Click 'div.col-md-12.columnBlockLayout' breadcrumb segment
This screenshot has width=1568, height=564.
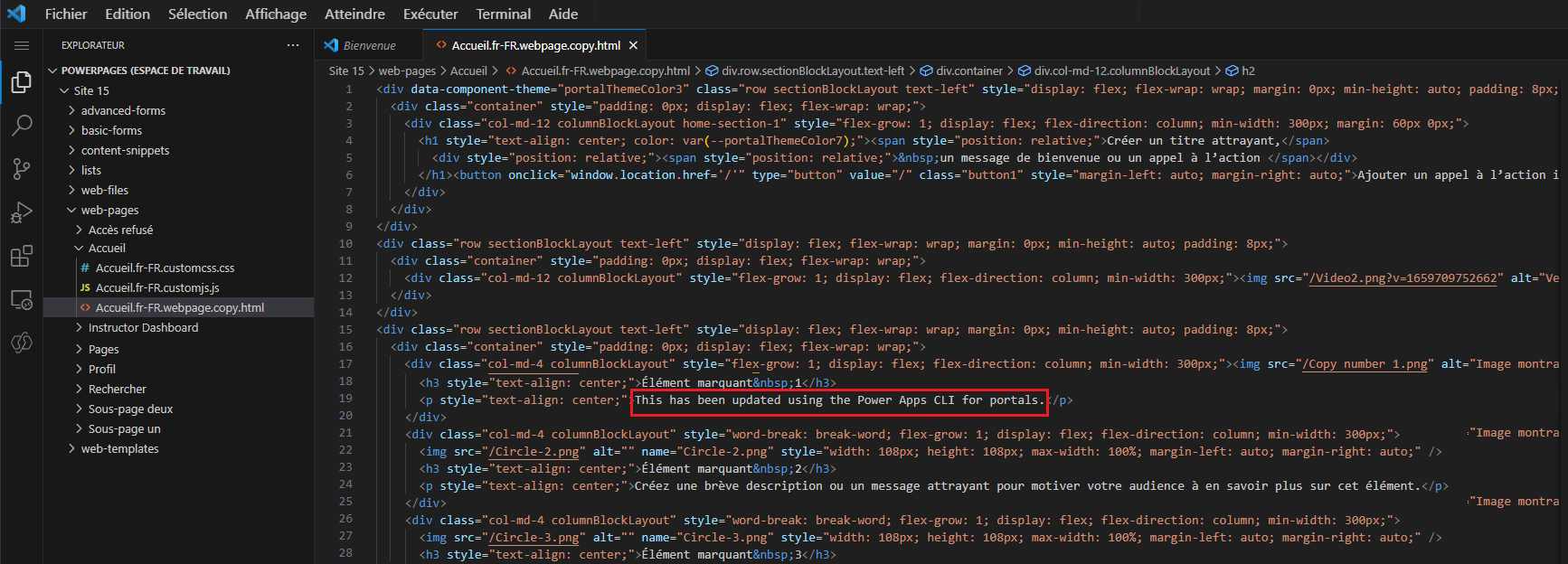[x=1121, y=70]
